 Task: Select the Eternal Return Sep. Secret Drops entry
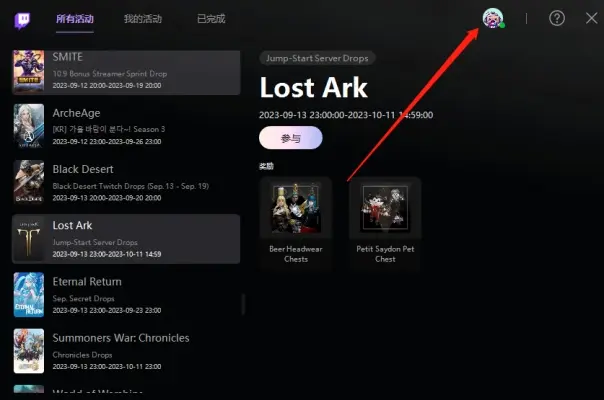[126, 295]
